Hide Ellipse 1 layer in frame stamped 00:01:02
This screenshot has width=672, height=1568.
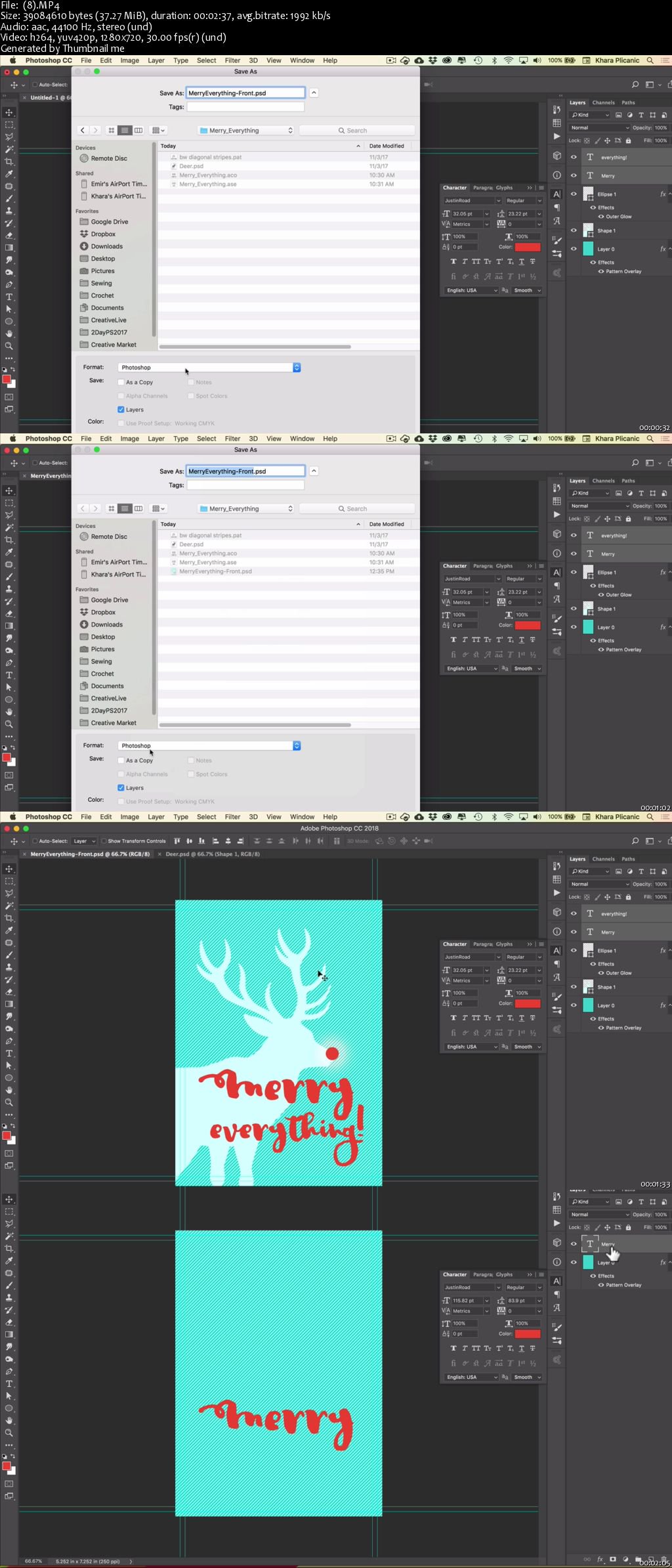(574, 573)
